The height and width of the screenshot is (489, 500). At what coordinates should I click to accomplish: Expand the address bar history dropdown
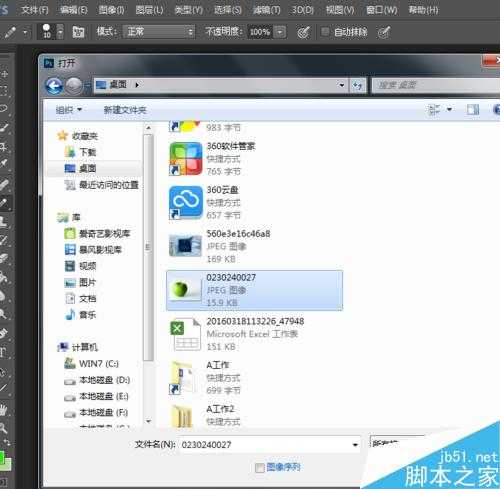point(341,85)
